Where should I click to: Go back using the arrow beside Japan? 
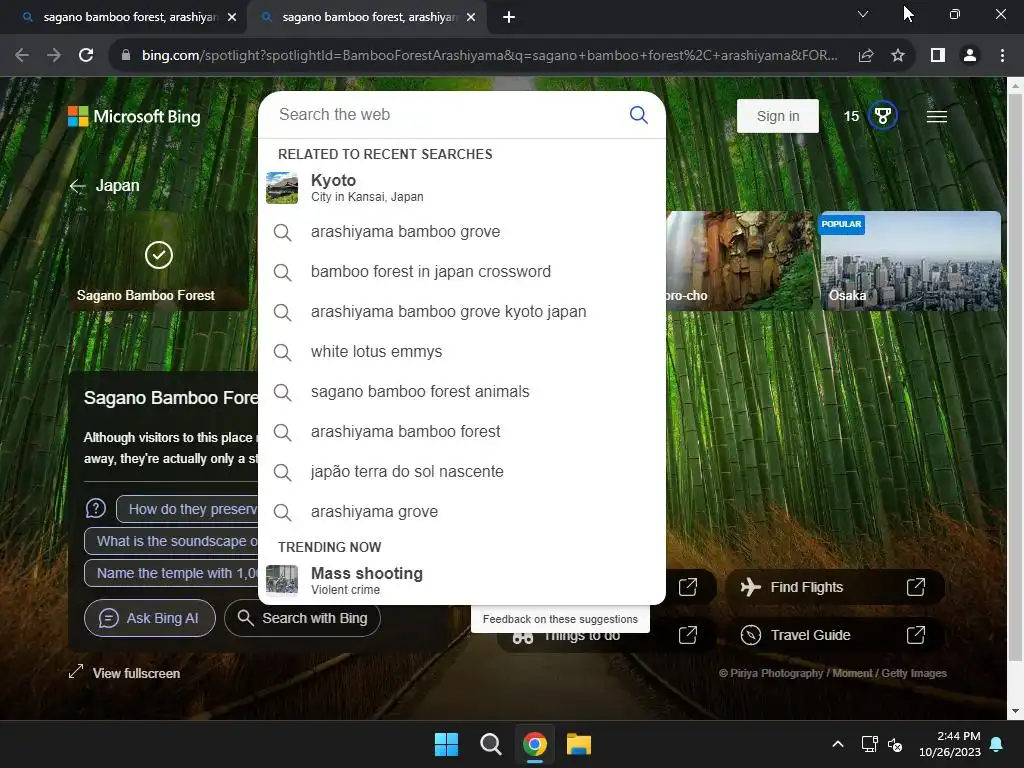pyautogui.click(x=78, y=186)
